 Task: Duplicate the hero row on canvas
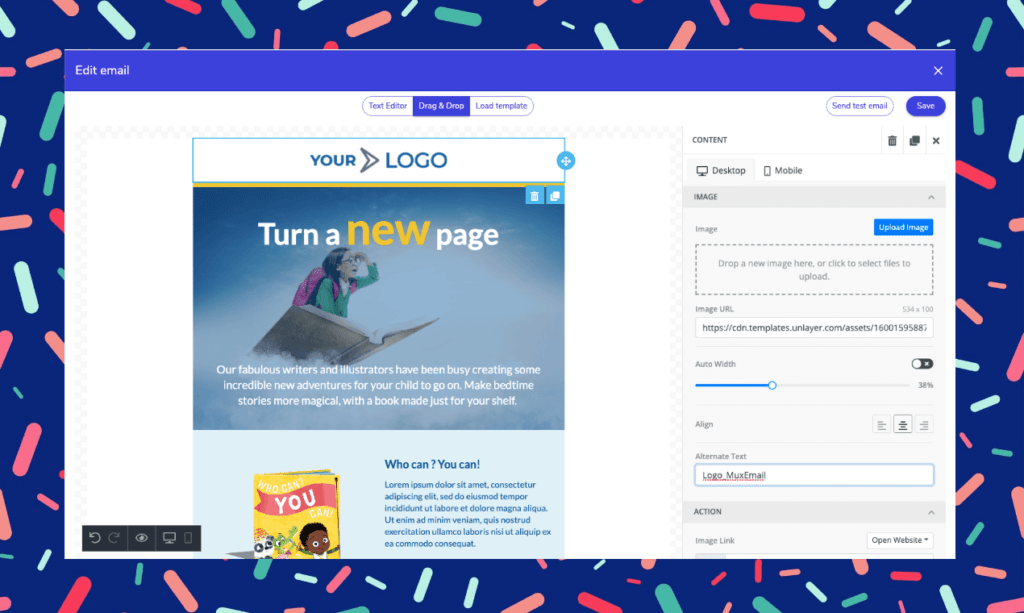pyautogui.click(x=554, y=196)
